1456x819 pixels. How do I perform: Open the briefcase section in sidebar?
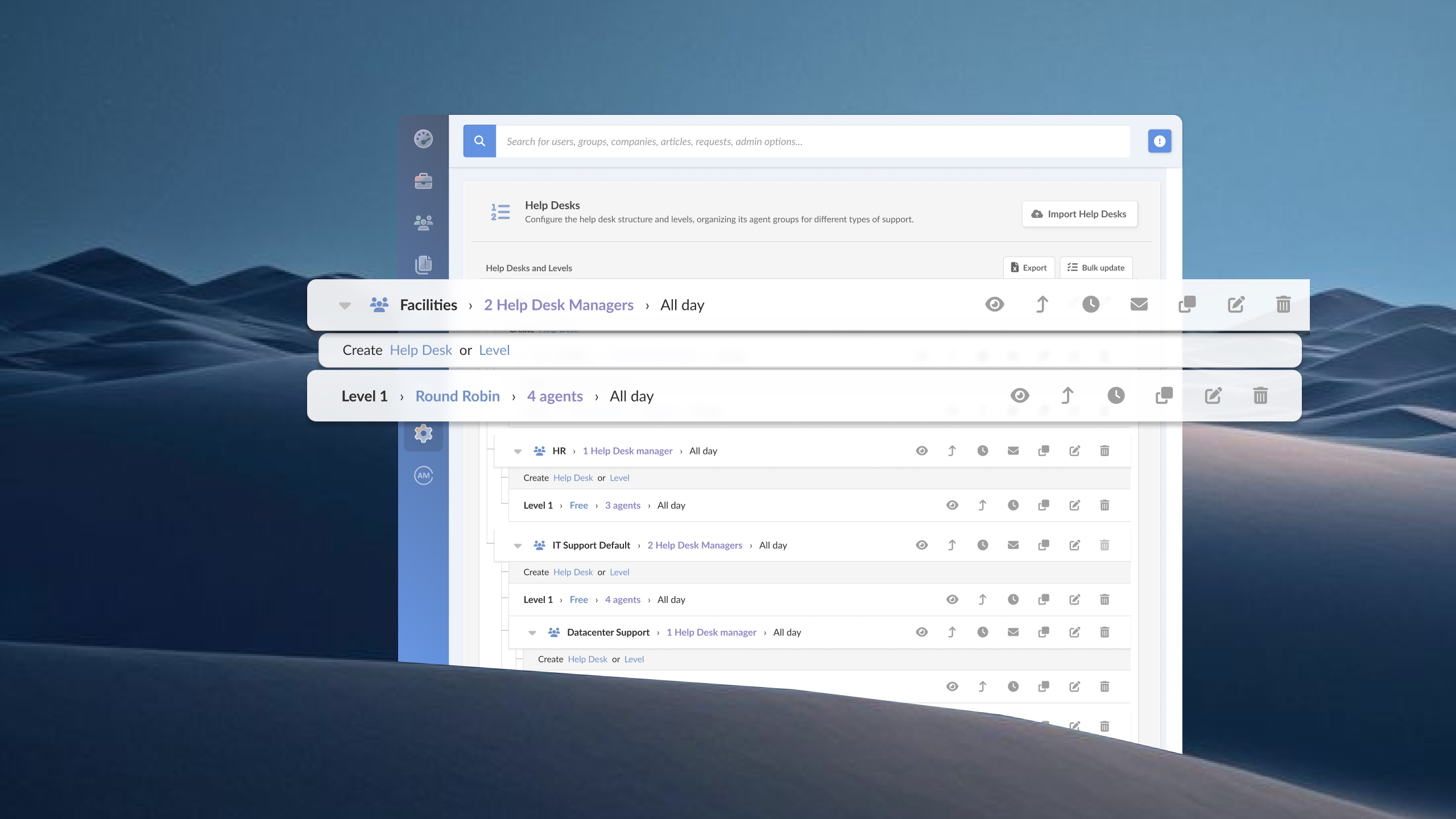(x=423, y=181)
